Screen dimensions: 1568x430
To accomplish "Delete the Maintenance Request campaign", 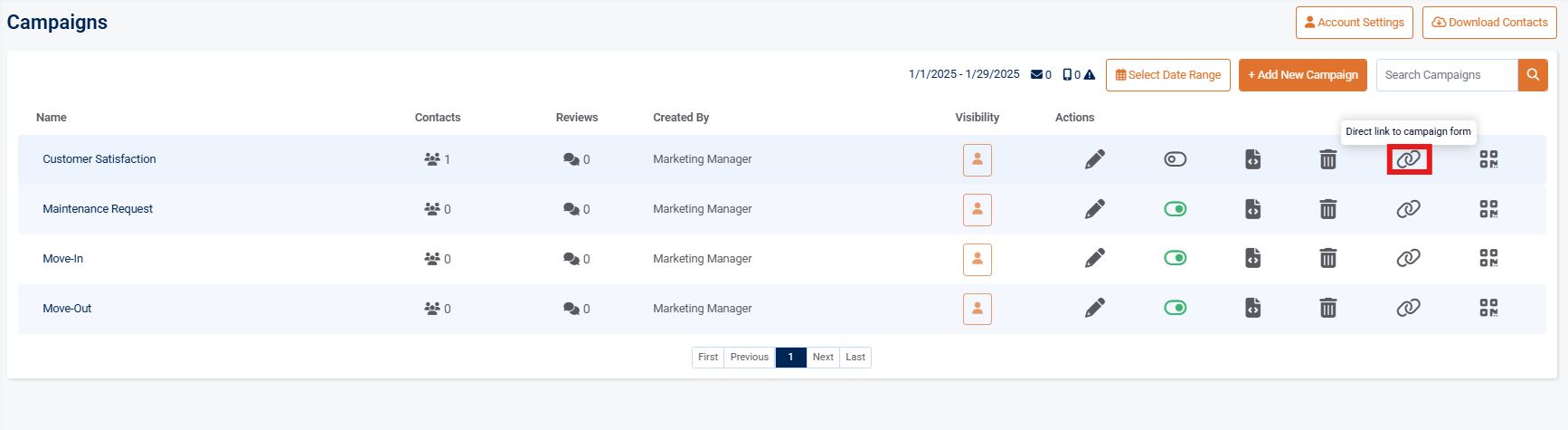I will [x=1327, y=209].
